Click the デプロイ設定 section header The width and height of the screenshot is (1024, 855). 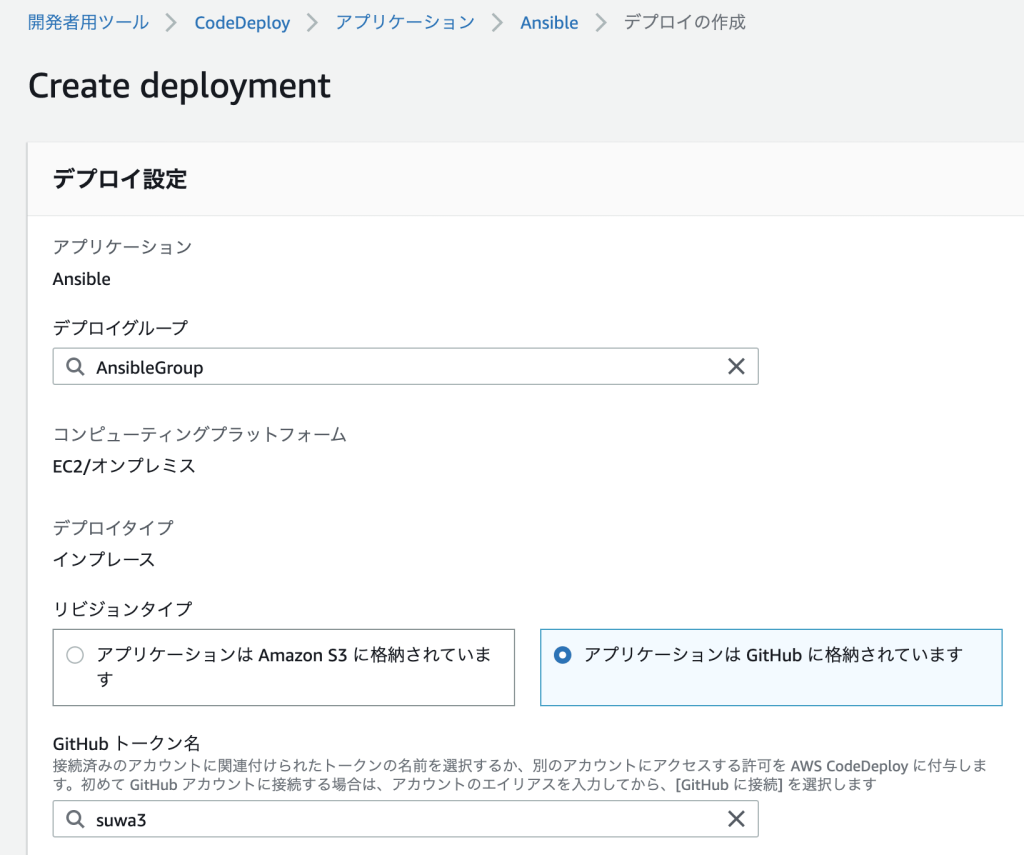coord(120,179)
